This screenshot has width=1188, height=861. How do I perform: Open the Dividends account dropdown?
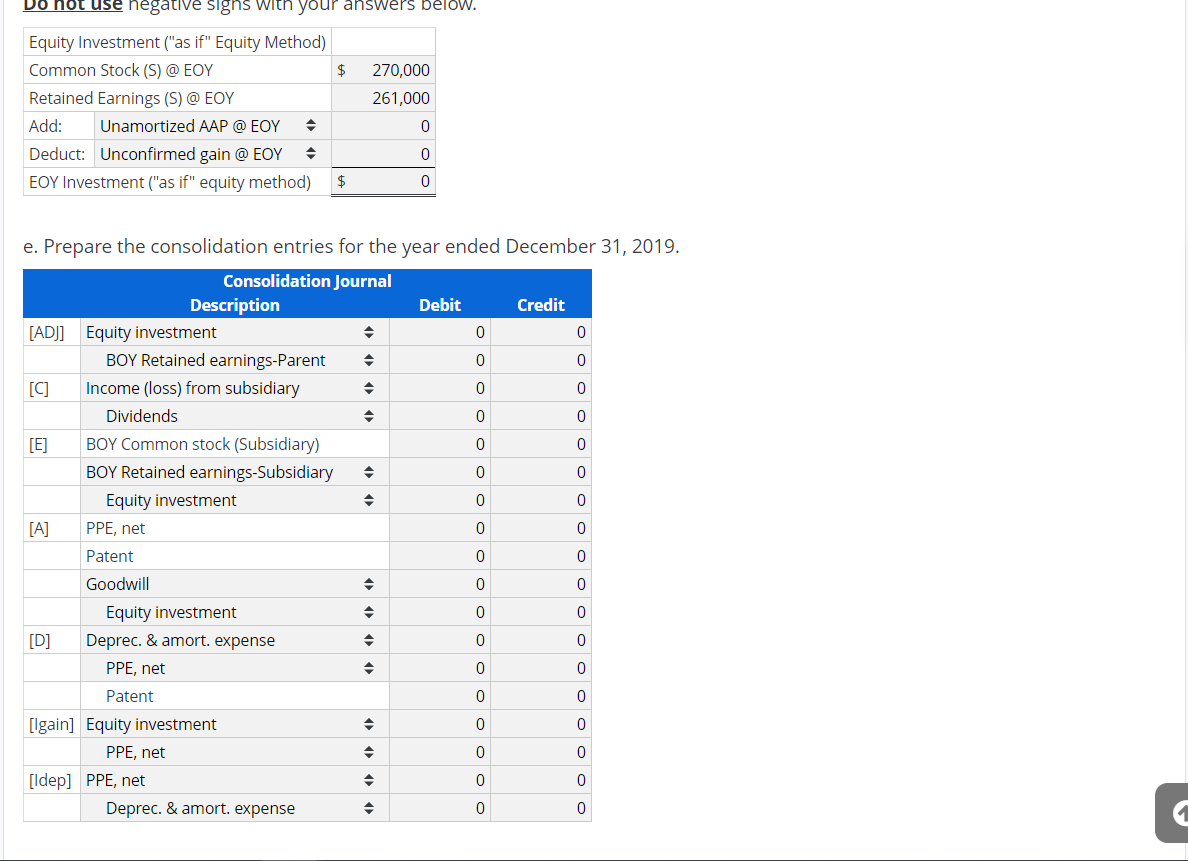(235, 416)
